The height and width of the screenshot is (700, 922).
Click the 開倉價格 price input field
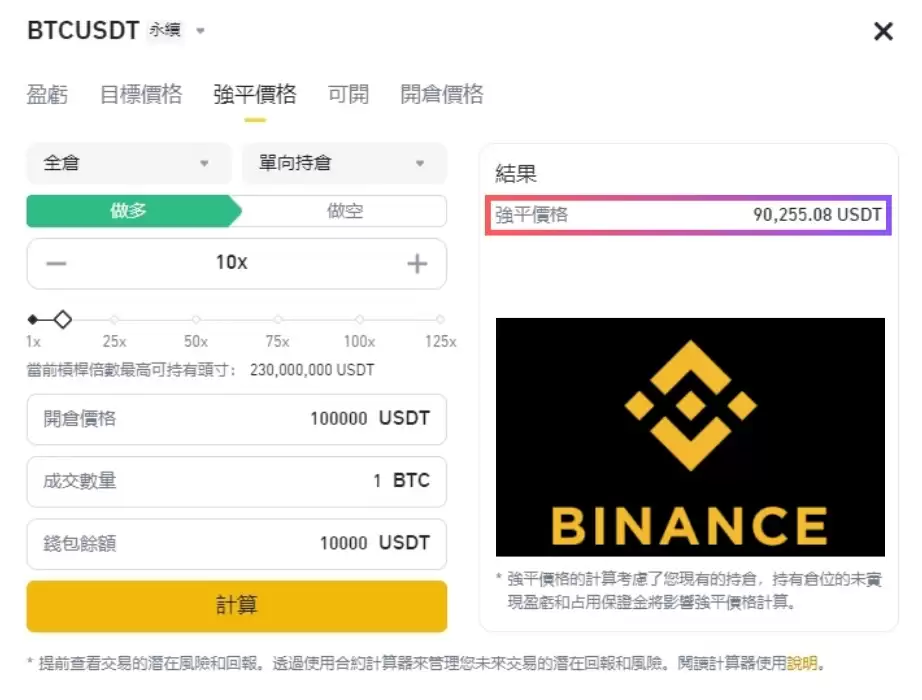pyautogui.click(x=236, y=420)
